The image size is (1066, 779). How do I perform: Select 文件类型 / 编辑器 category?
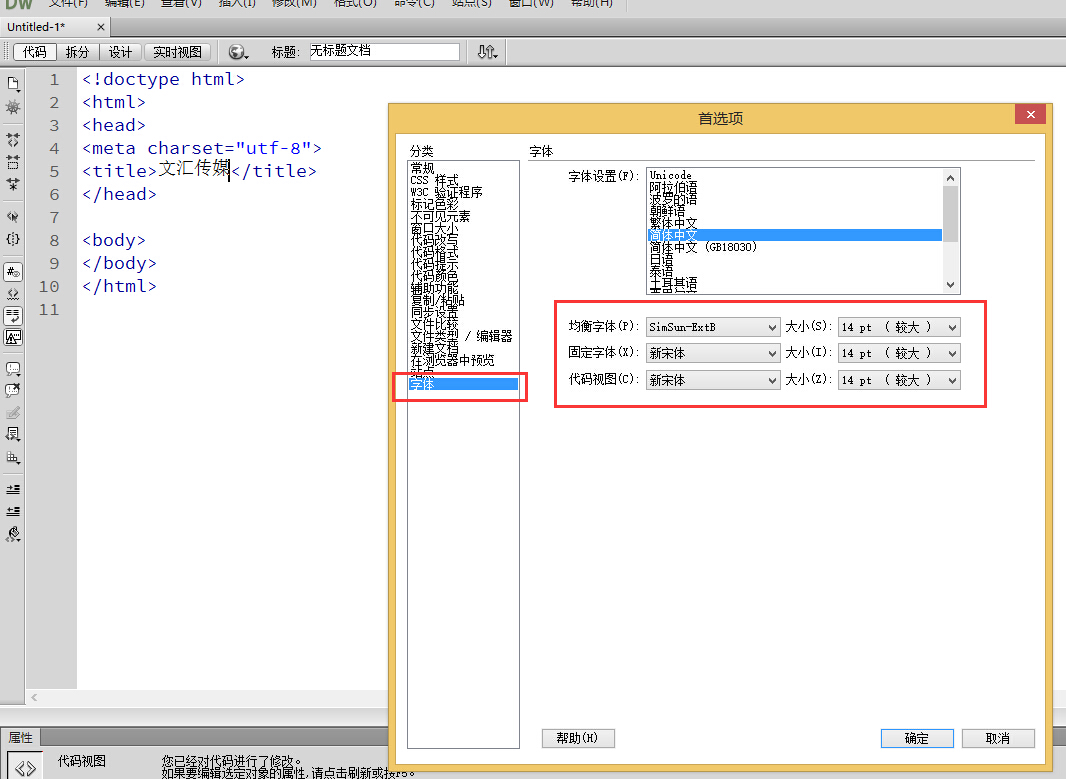pos(462,336)
